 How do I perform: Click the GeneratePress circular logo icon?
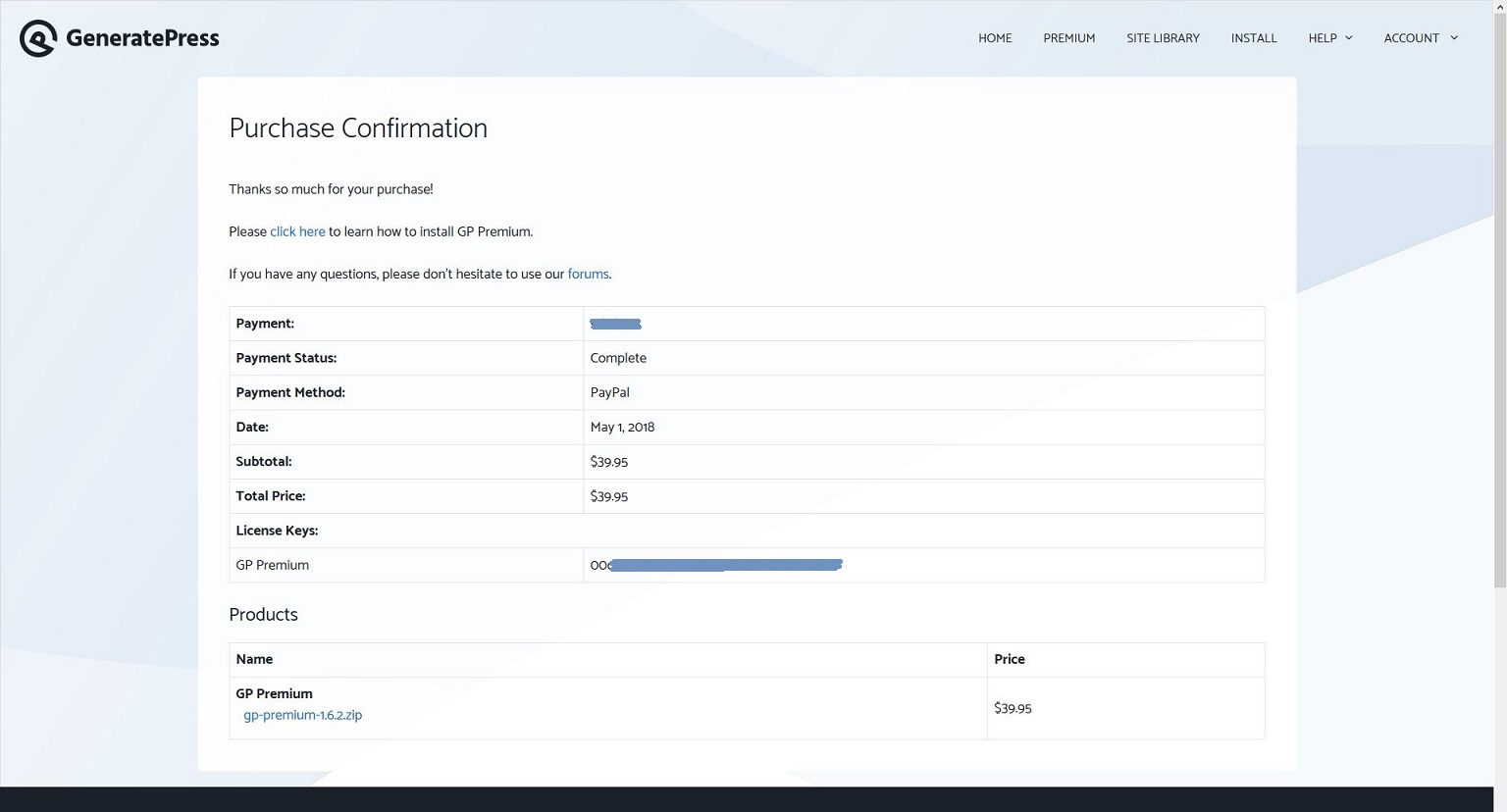[38, 38]
